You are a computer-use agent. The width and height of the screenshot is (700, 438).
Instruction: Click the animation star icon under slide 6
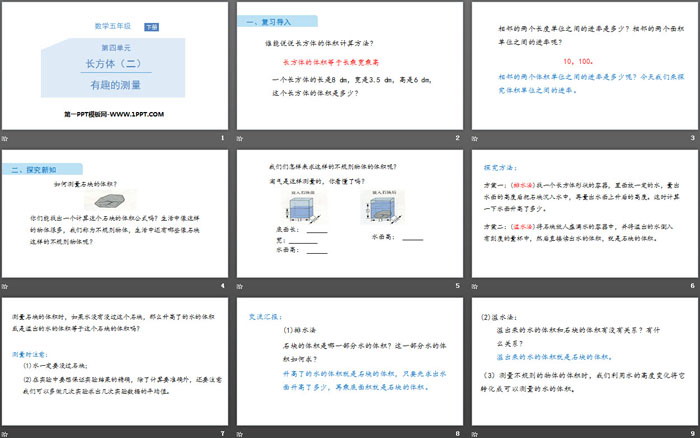click(x=474, y=287)
